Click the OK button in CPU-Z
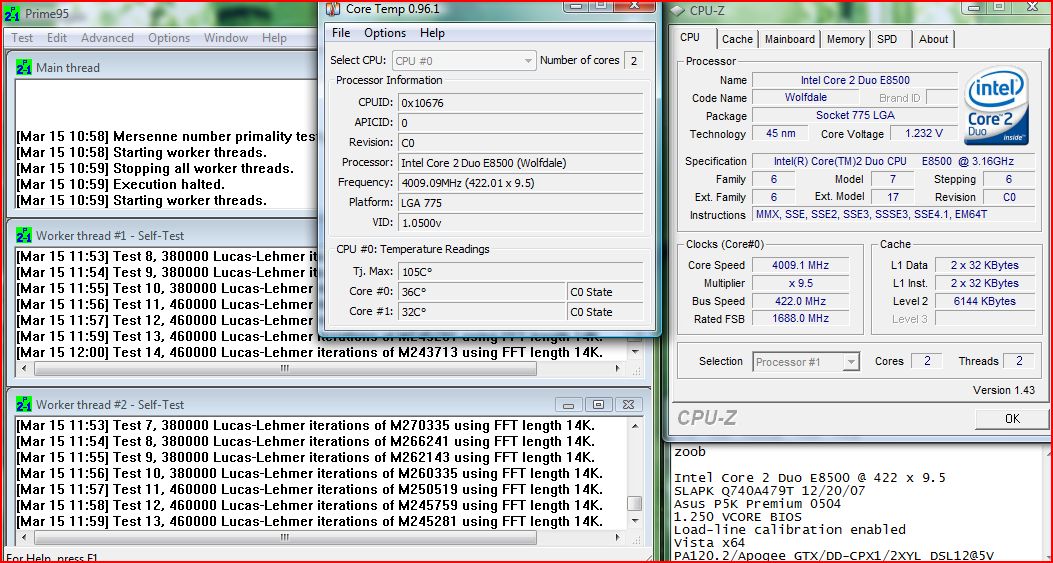1053x563 pixels. pyautogui.click(x=1011, y=419)
